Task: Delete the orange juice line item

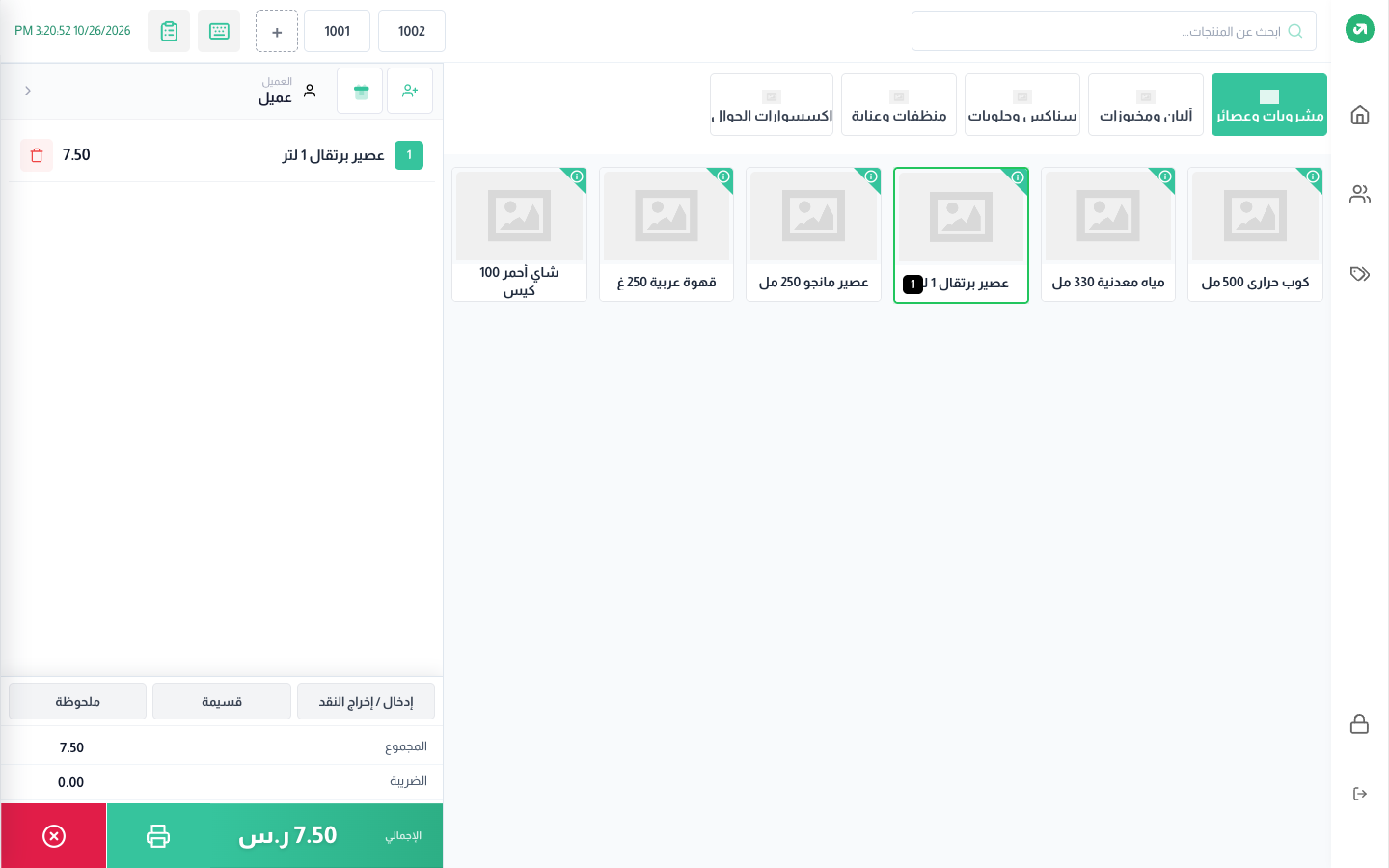Action: click(x=37, y=155)
